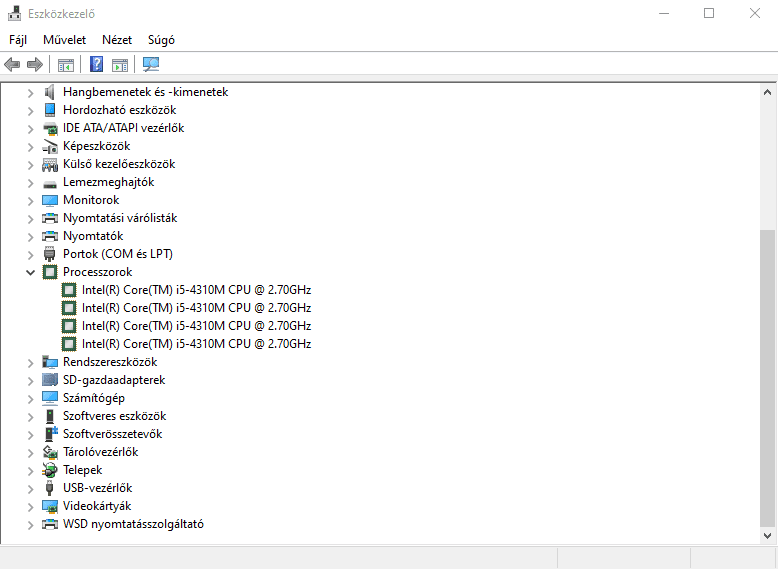Screen dimensions: 778x569
Task: Expand the Monitorok category
Action: [31, 200]
